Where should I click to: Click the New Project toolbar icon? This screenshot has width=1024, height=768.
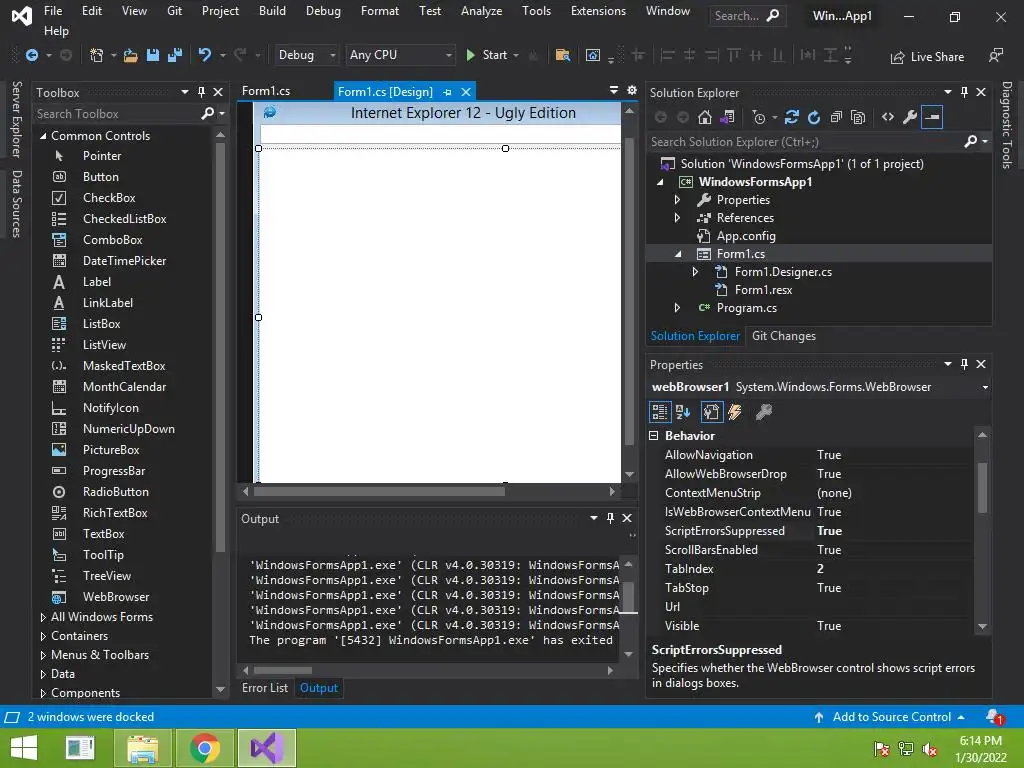coord(97,56)
